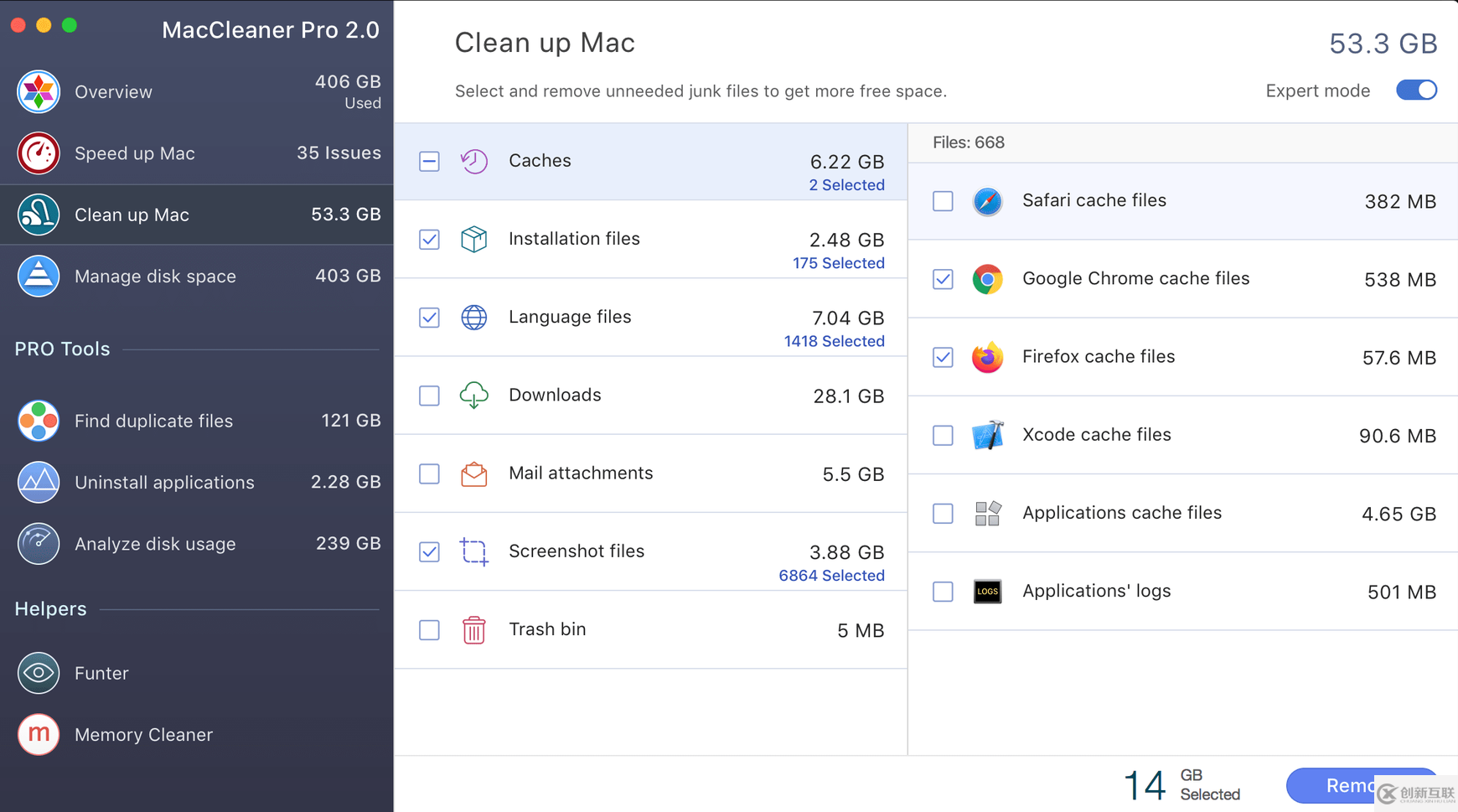Click the Clean up Mac sidebar icon

pos(38,215)
